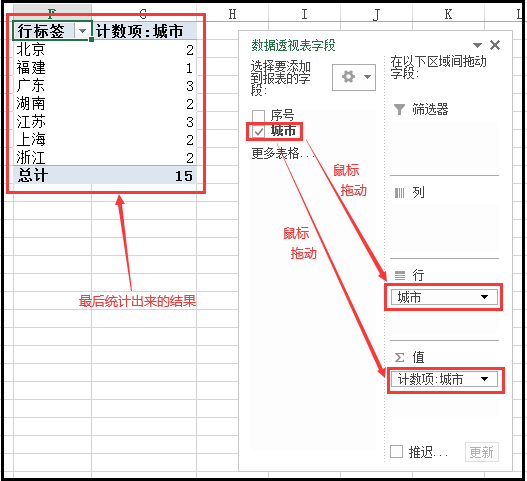Viewport: 527px width, 481px height.
Task: Select column I header
Action: [304, 14]
